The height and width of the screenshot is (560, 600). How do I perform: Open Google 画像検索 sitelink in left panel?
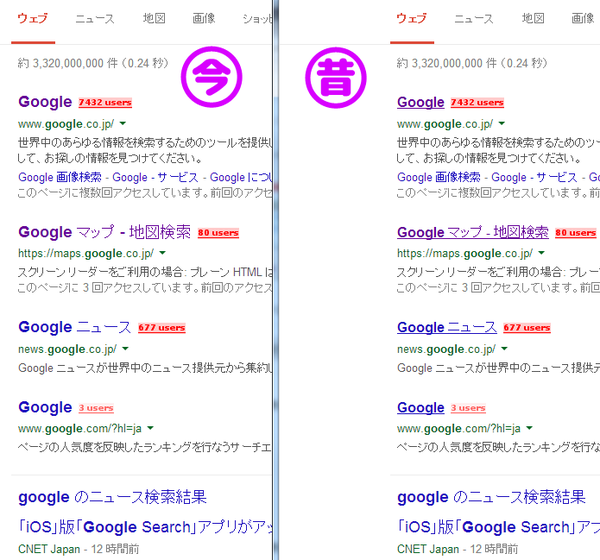click(60, 177)
